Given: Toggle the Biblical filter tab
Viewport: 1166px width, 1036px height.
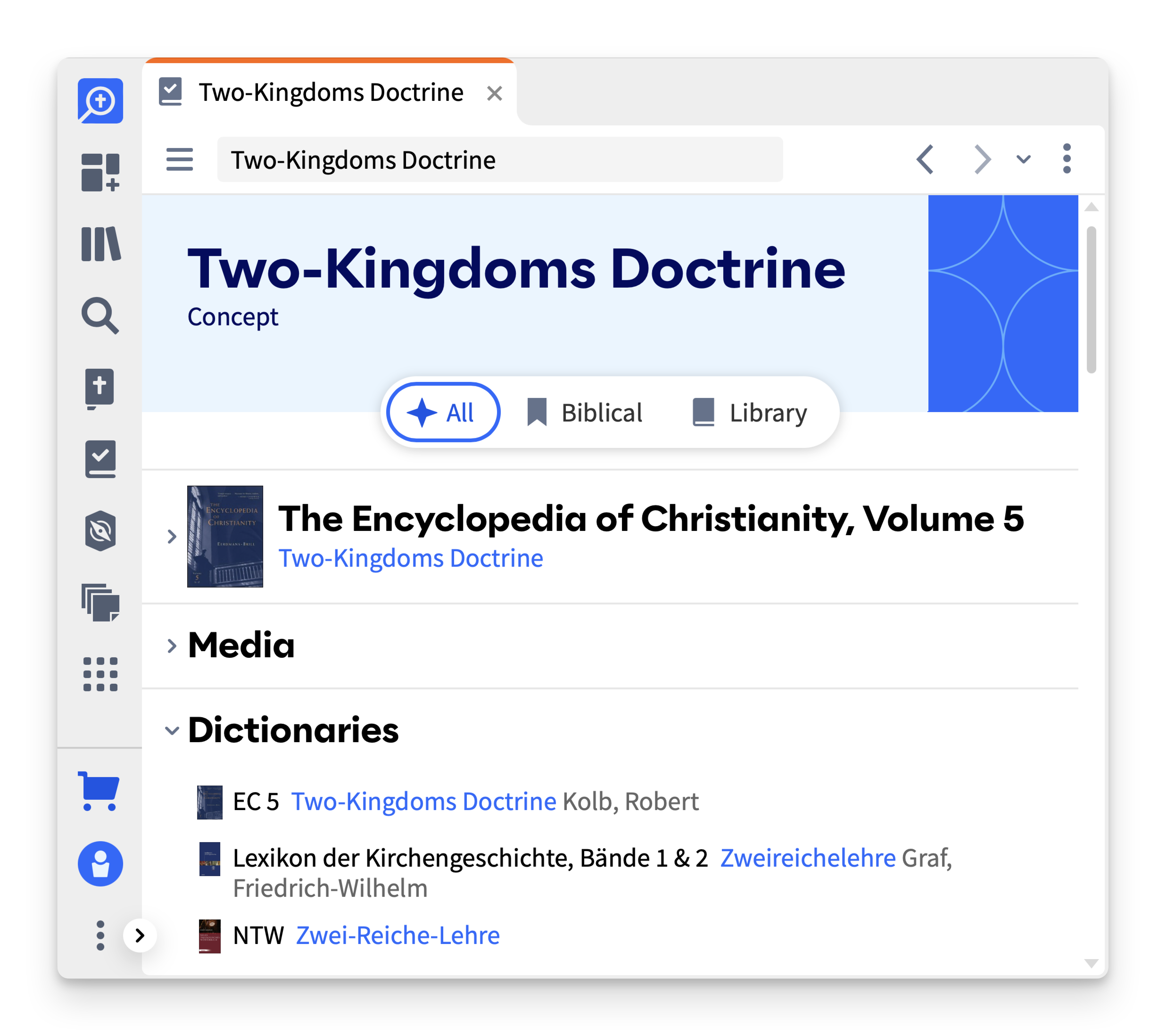Looking at the screenshot, I should point(583,413).
